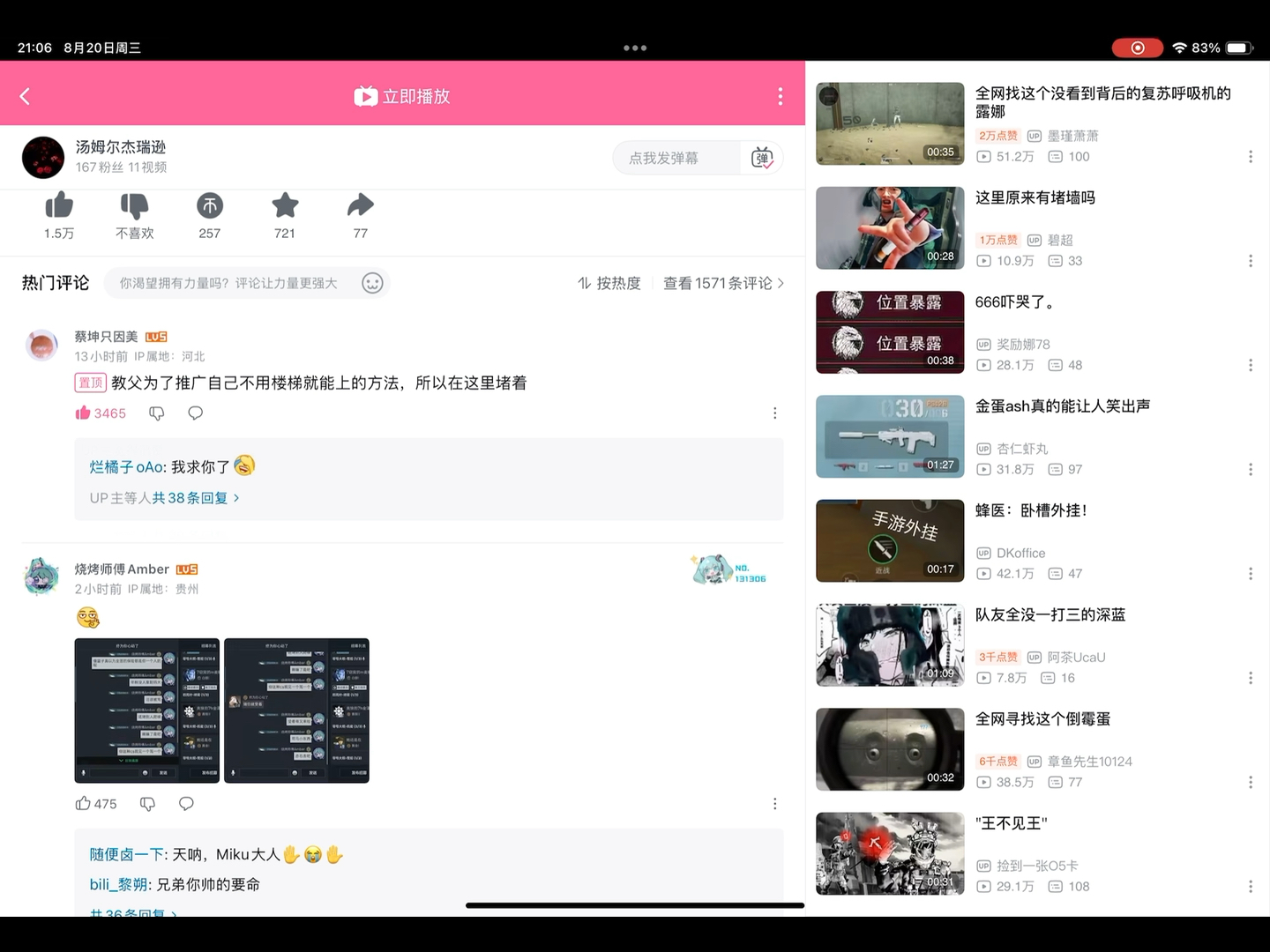This screenshot has width=1270, height=952.
Task: Open the header three-dot menu
Action: pyautogui.click(x=781, y=96)
